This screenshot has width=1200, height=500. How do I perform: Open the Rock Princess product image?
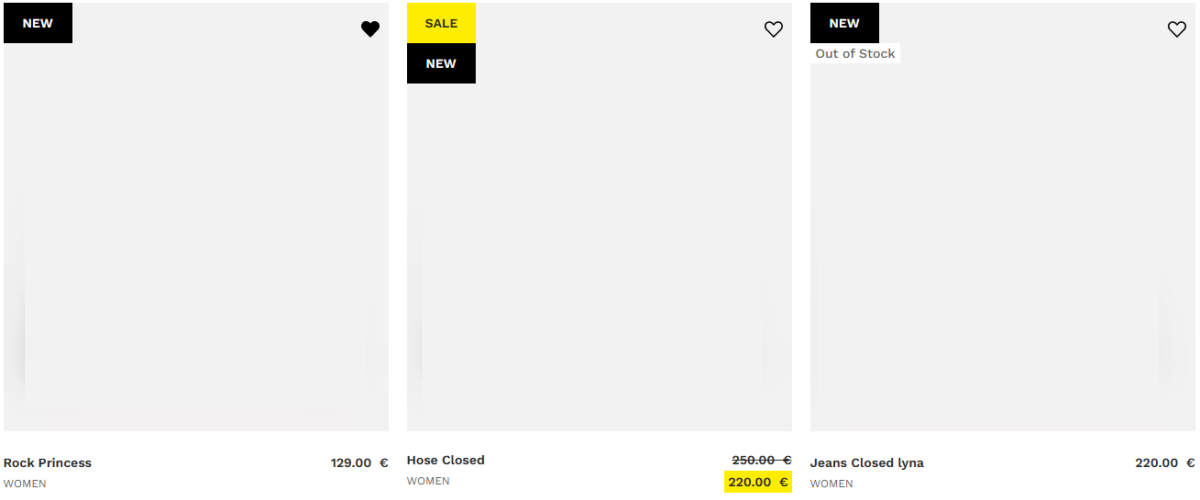(x=196, y=240)
